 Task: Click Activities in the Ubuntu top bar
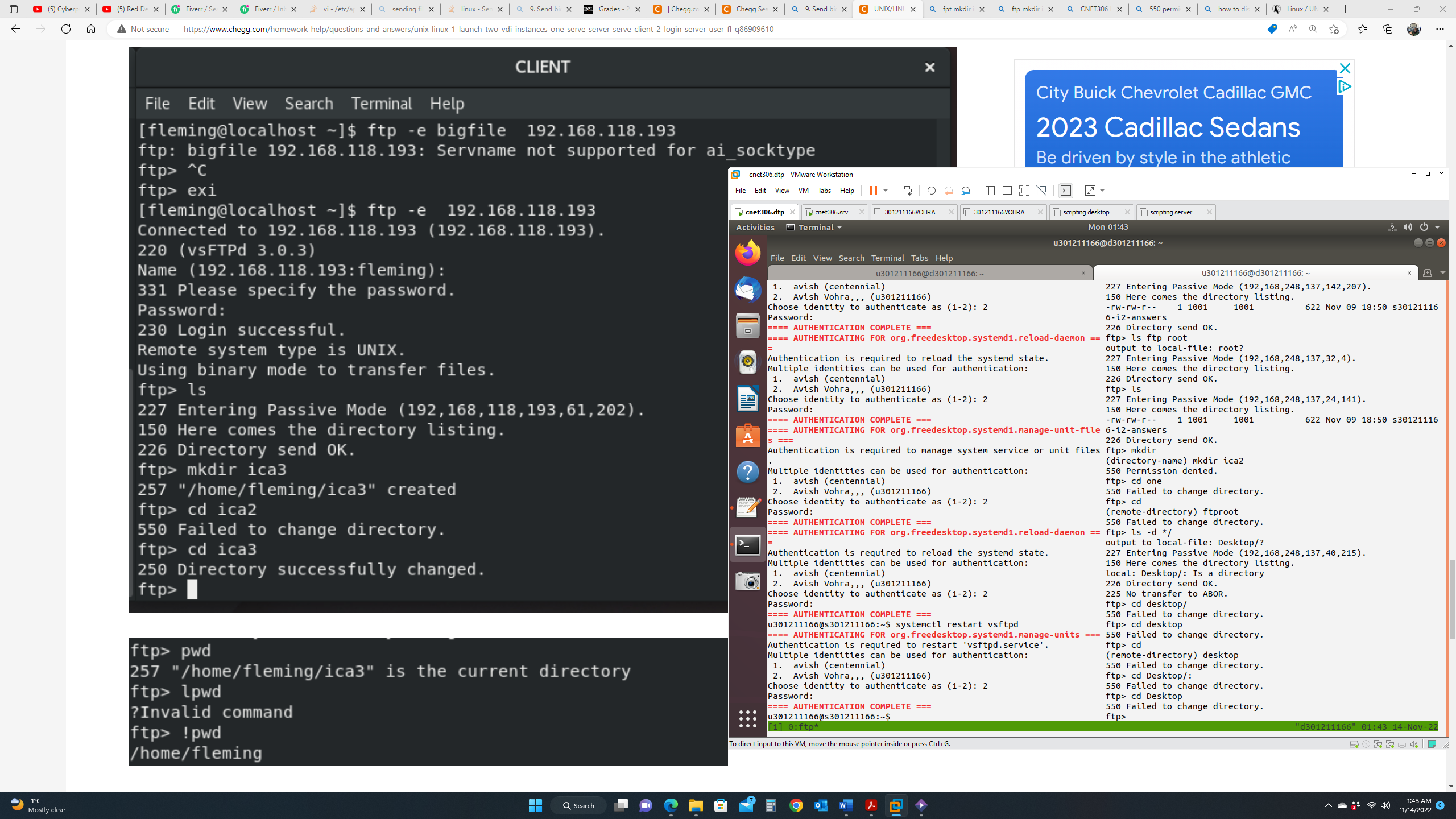tap(755, 227)
